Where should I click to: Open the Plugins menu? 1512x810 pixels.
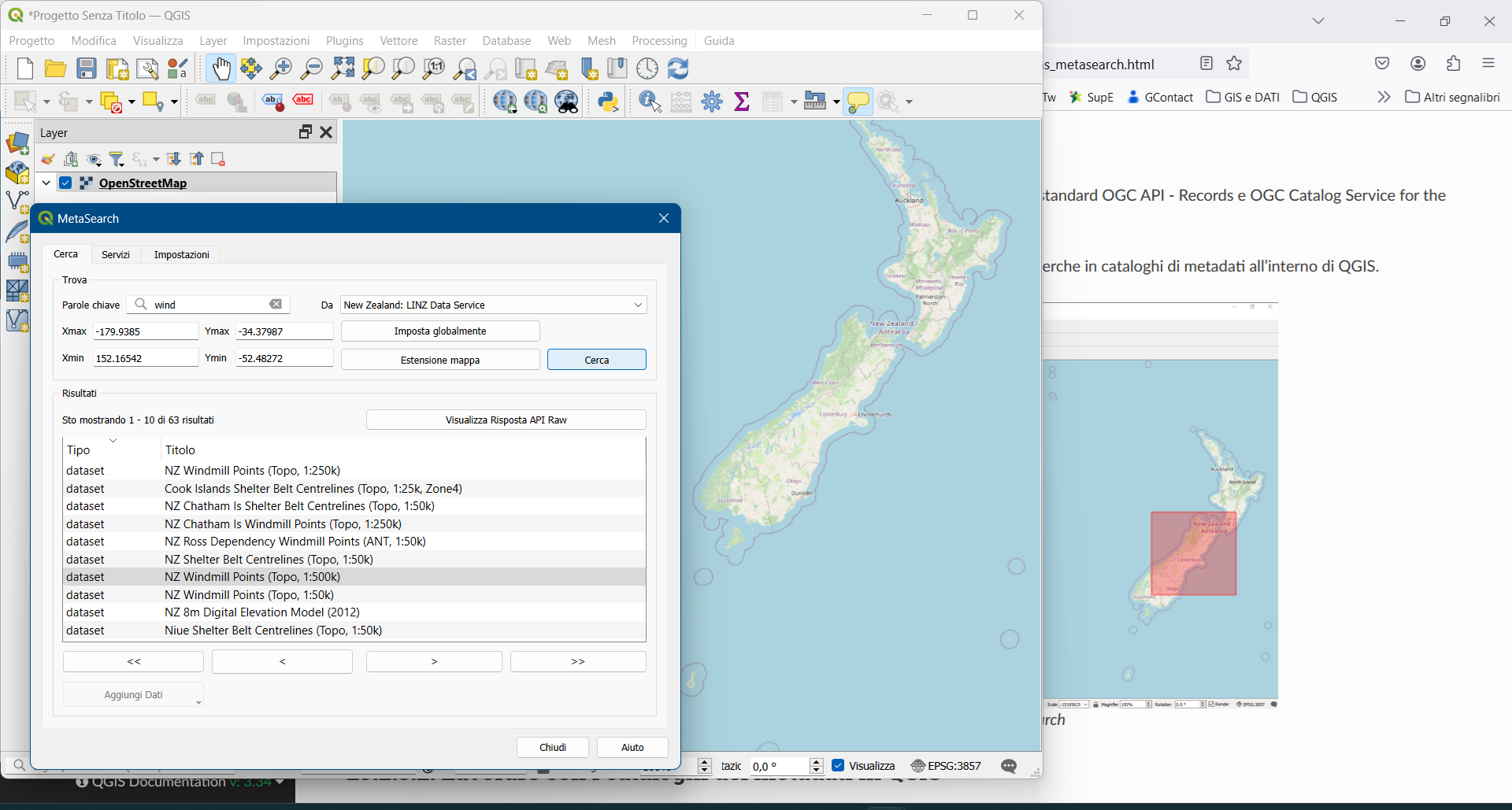[344, 41]
